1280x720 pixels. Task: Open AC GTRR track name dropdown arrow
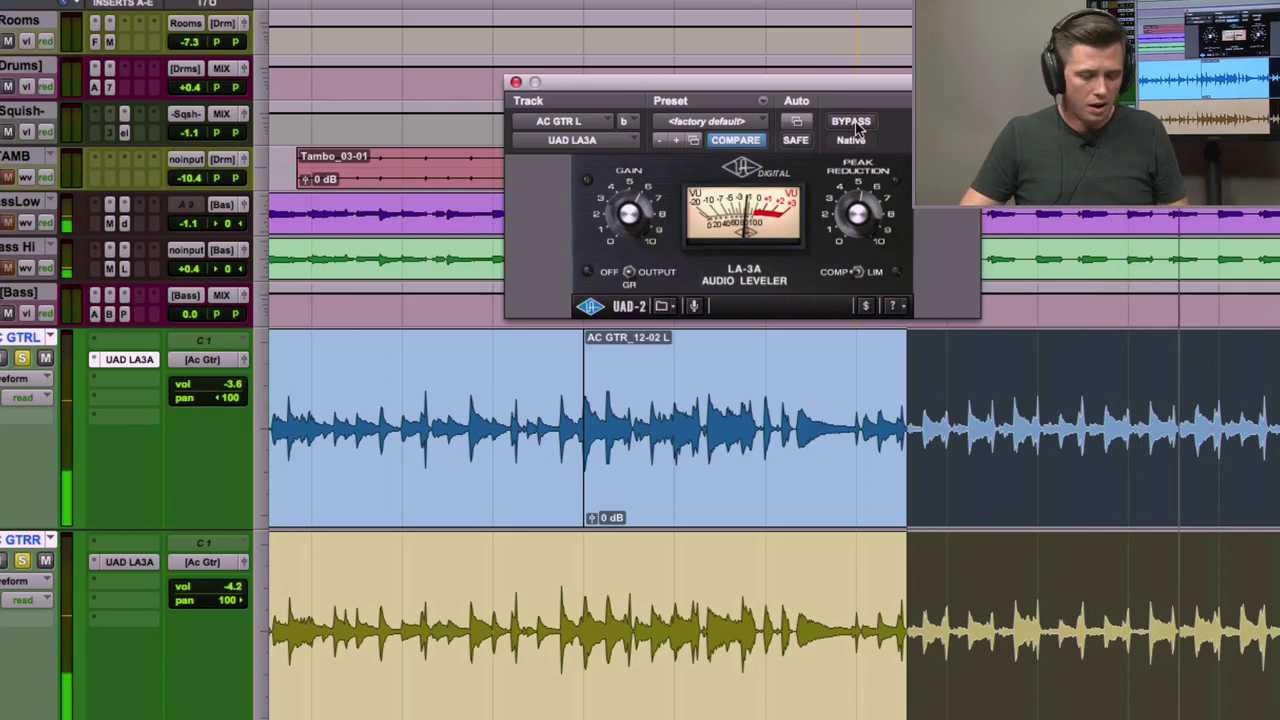(50, 540)
